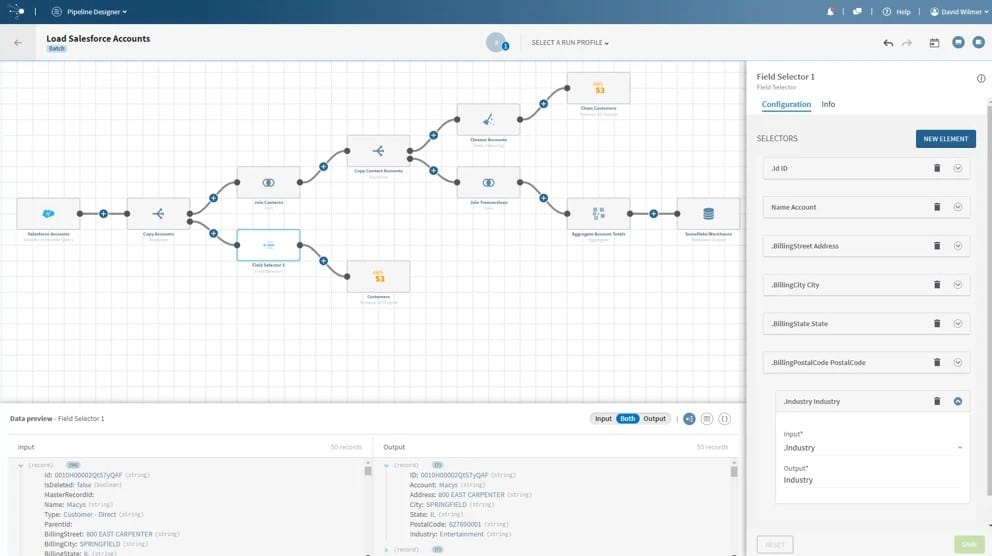Delete the Name Account selector
The image size is (992, 556).
[937, 207]
